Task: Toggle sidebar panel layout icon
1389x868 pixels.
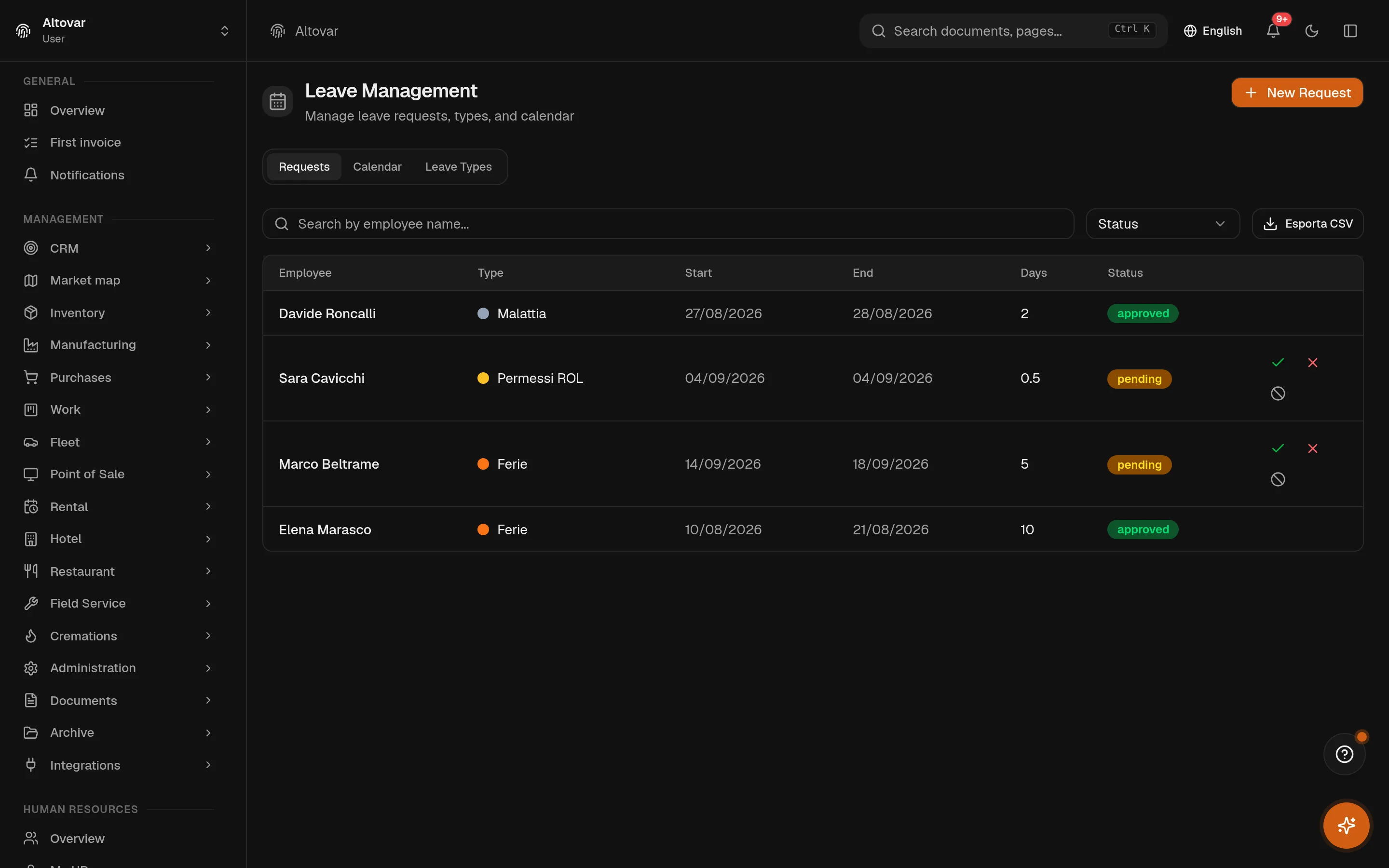Action: point(1350,31)
